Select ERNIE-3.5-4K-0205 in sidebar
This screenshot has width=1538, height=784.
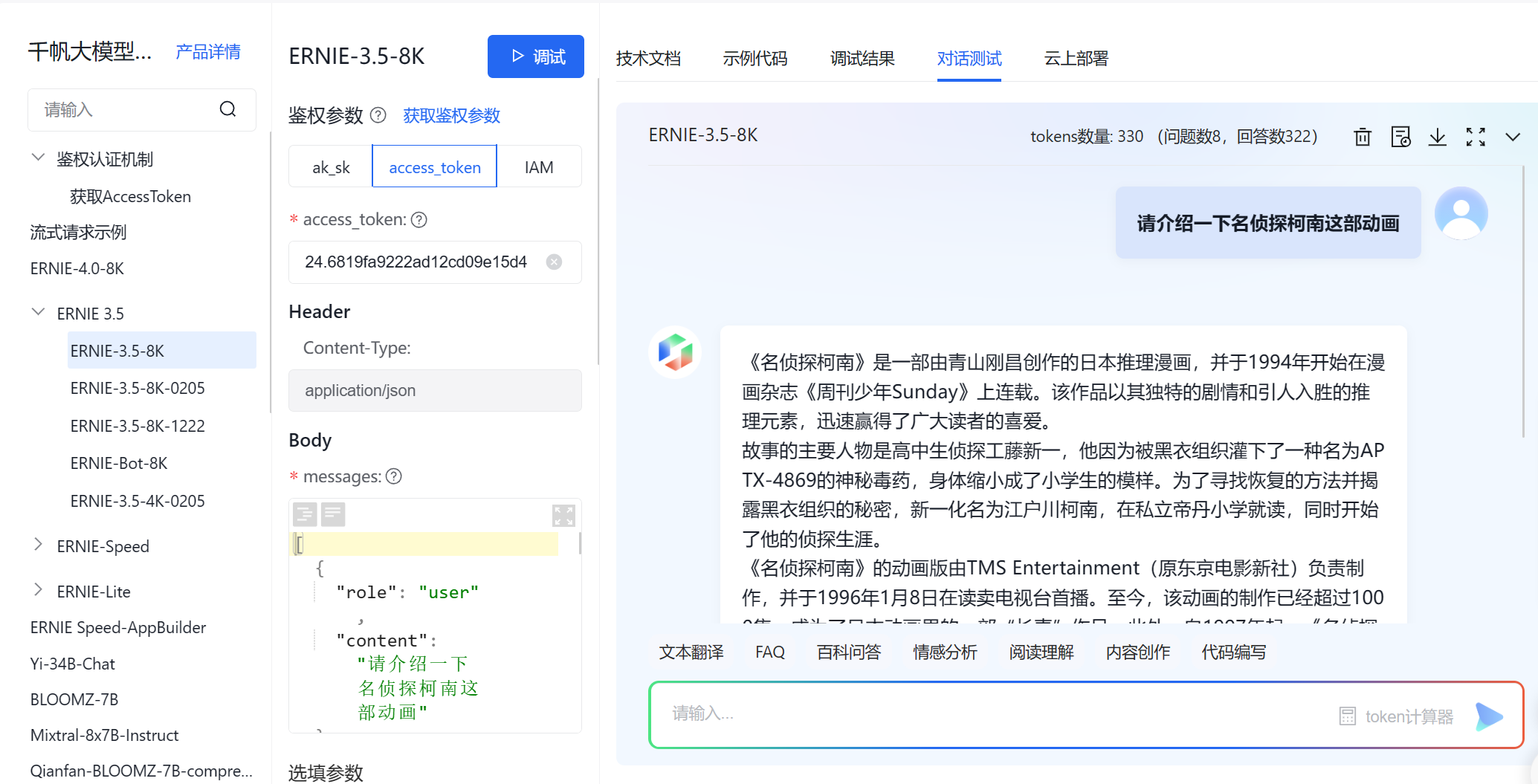pos(138,501)
